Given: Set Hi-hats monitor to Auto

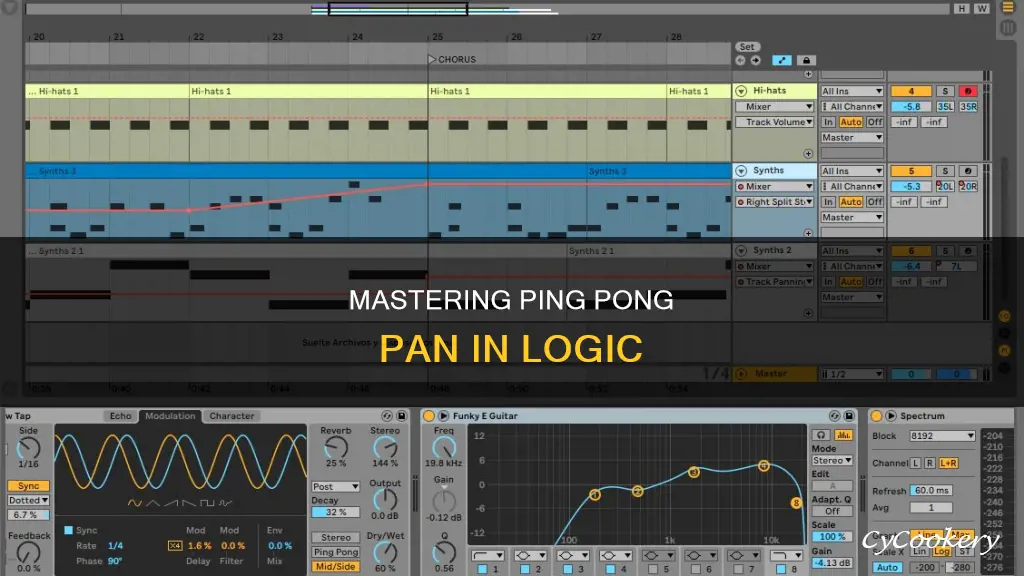Looking at the screenshot, I should point(850,122).
